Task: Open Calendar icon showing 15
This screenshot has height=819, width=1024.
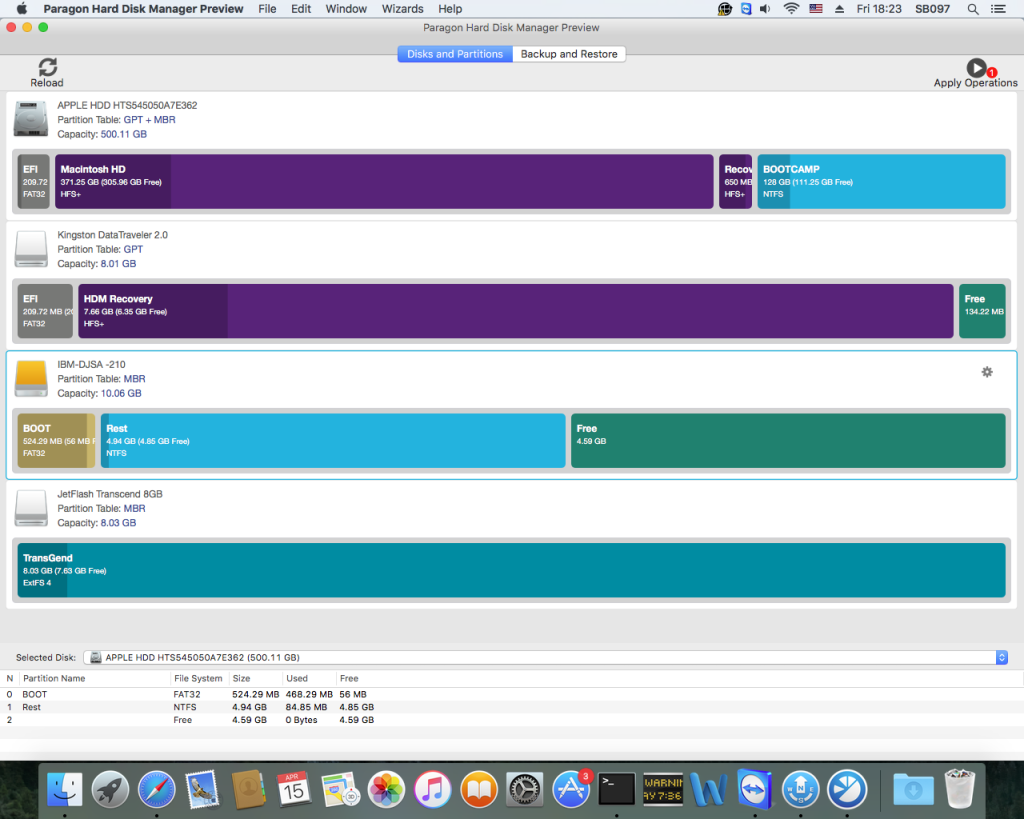Action: [x=294, y=789]
